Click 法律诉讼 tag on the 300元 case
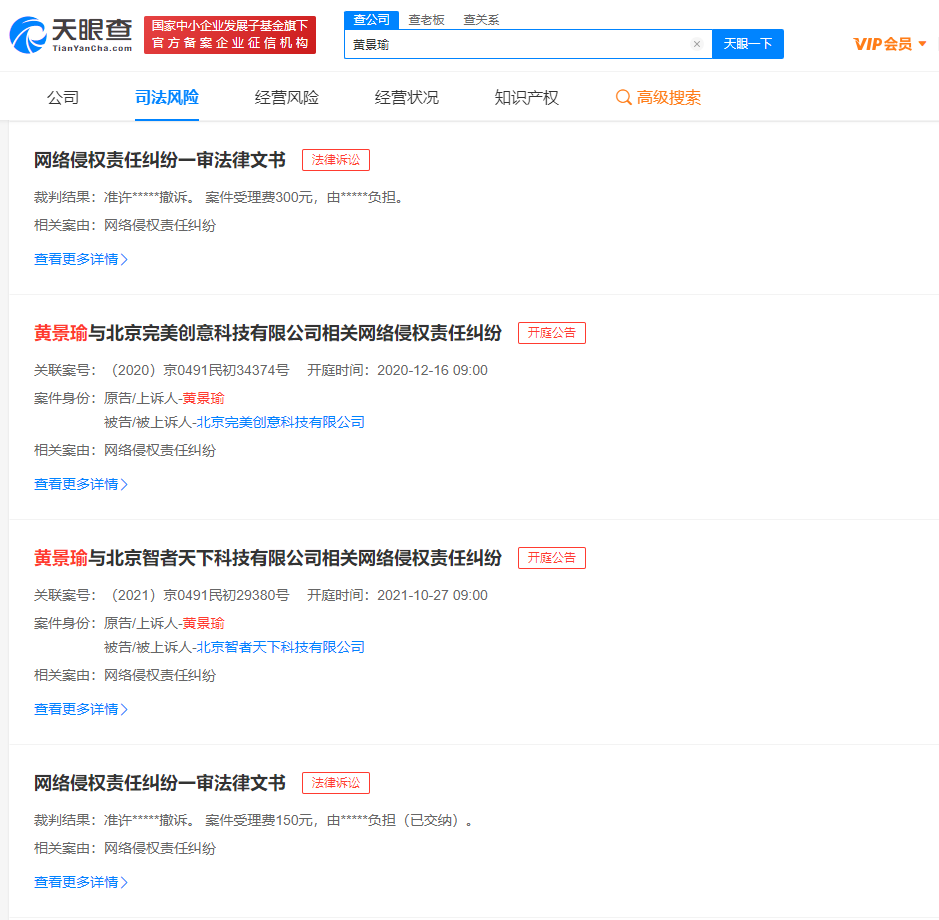Image resolution: width=939 pixels, height=920 pixels. pos(336,160)
